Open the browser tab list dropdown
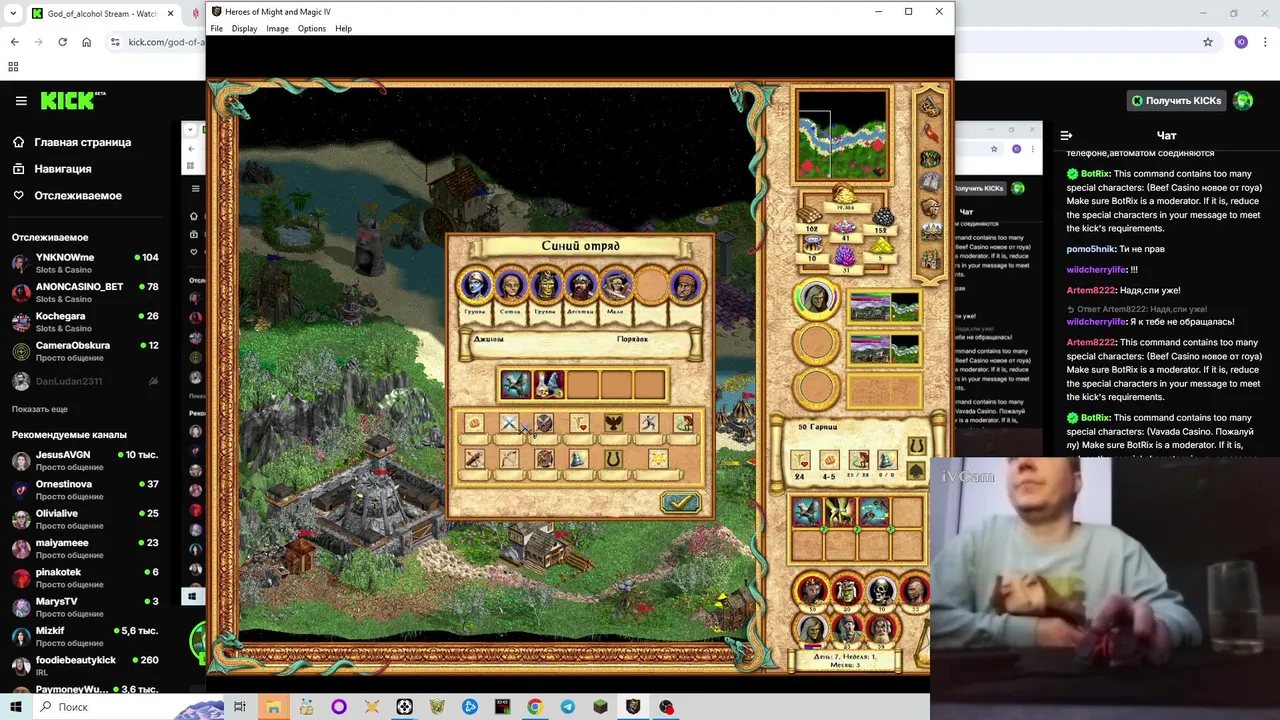Viewport: 1280px width, 720px height. click(13, 14)
